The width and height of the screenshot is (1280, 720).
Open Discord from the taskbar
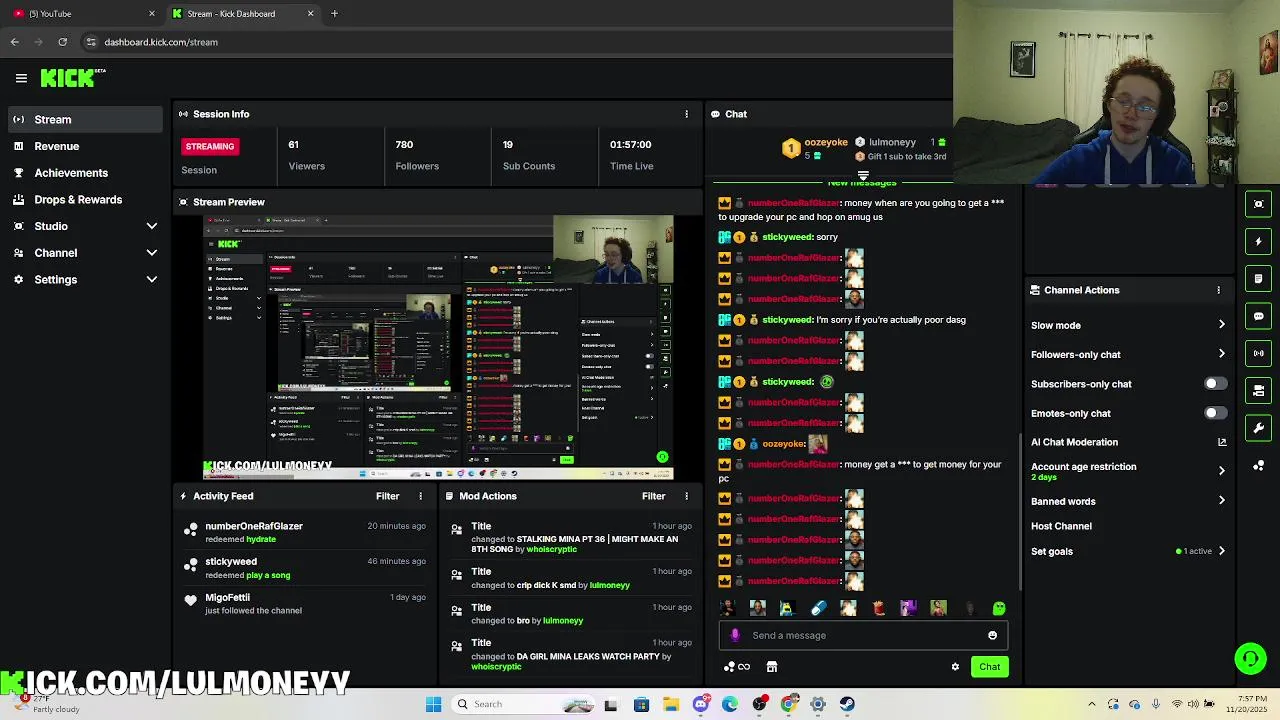coord(701,704)
